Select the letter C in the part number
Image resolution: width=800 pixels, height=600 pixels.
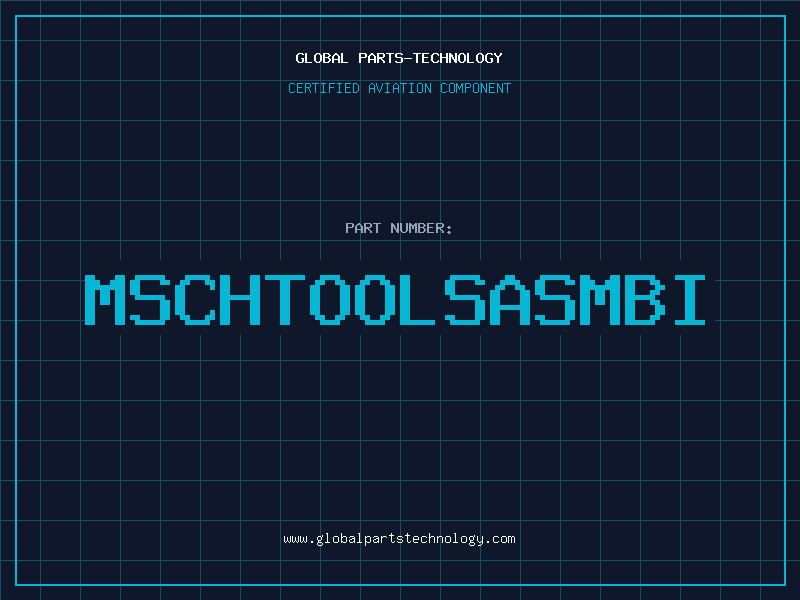point(195,300)
